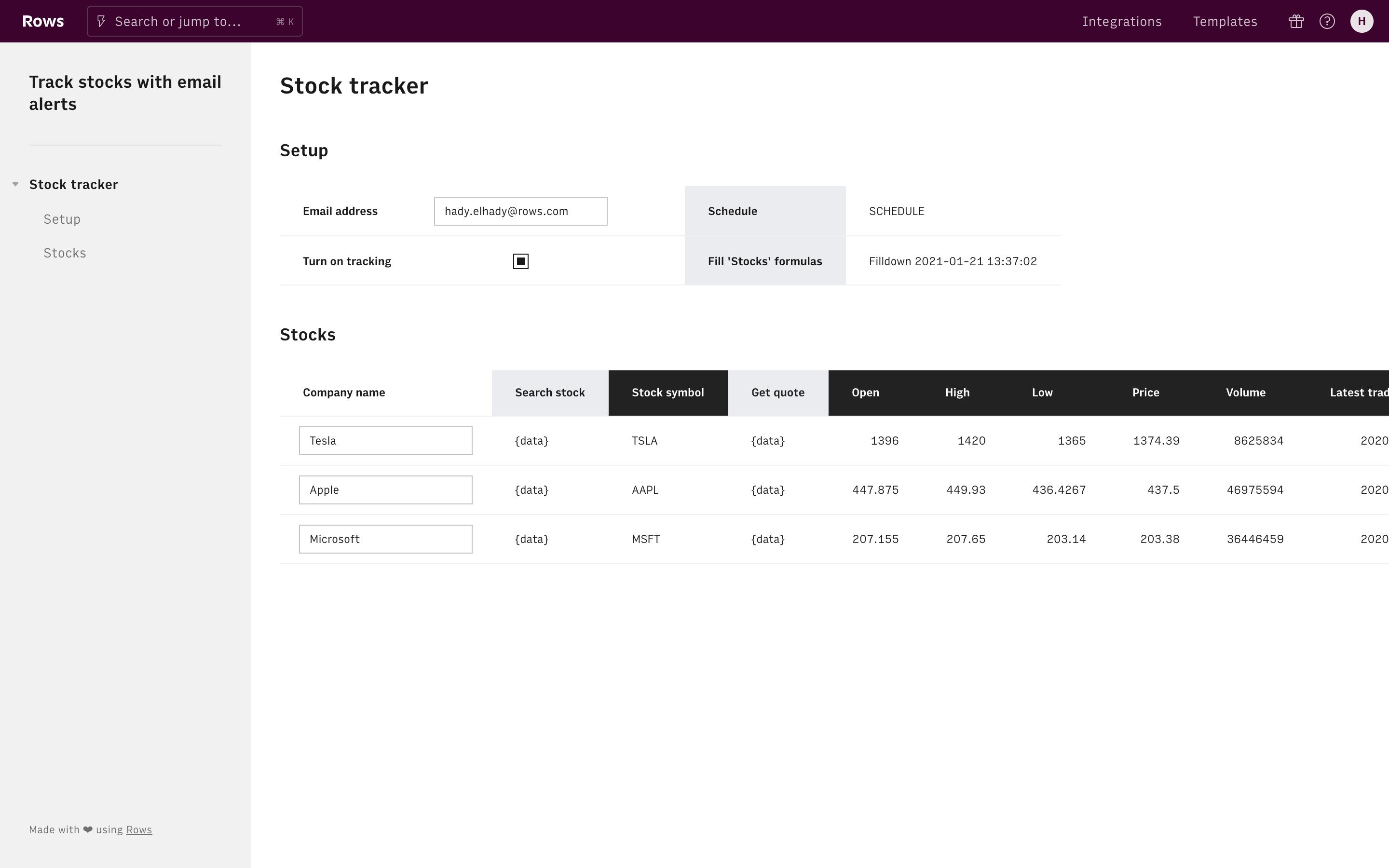Open Integrations in top bar
Image resolution: width=1389 pixels, height=868 pixels.
pos(1121,21)
